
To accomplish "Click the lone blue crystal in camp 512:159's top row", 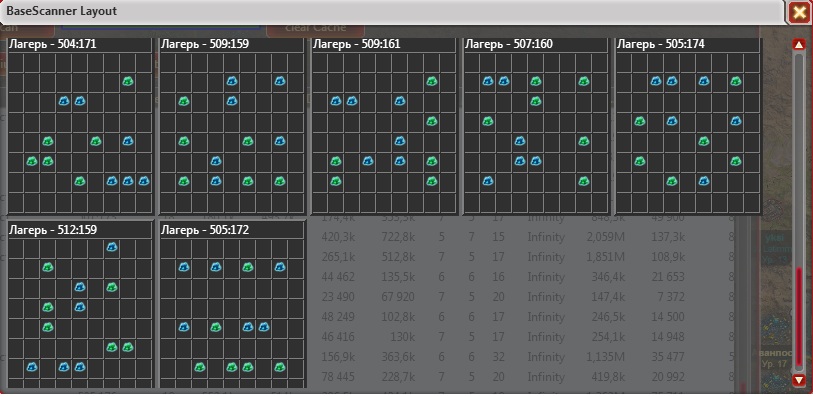I will (x=111, y=247).
